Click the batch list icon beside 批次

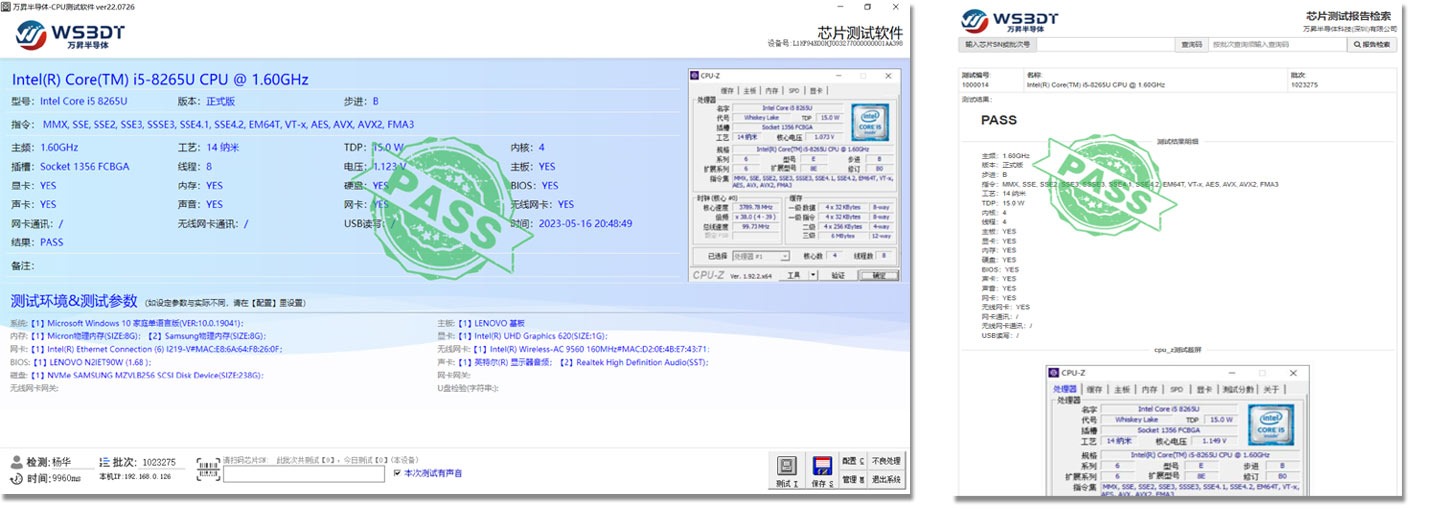tap(104, 462)
